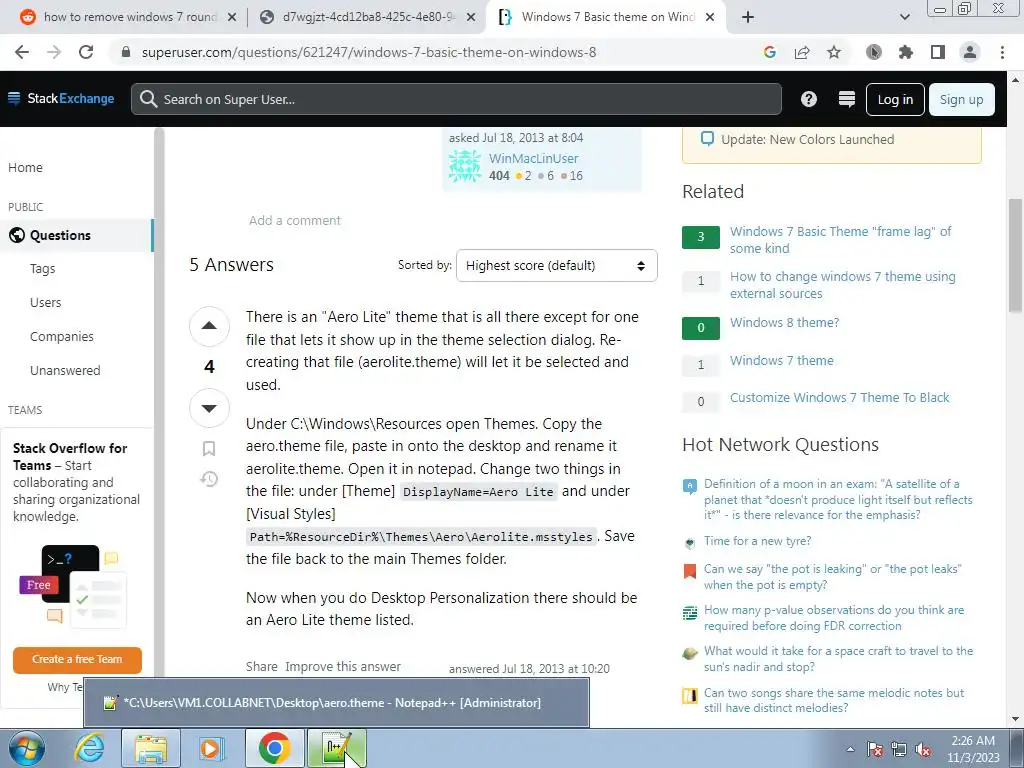Open 'Windows 7 Basic Theme frame lag' related link
The height and width of the screenshot is (768, 1024).
[840, 240]
